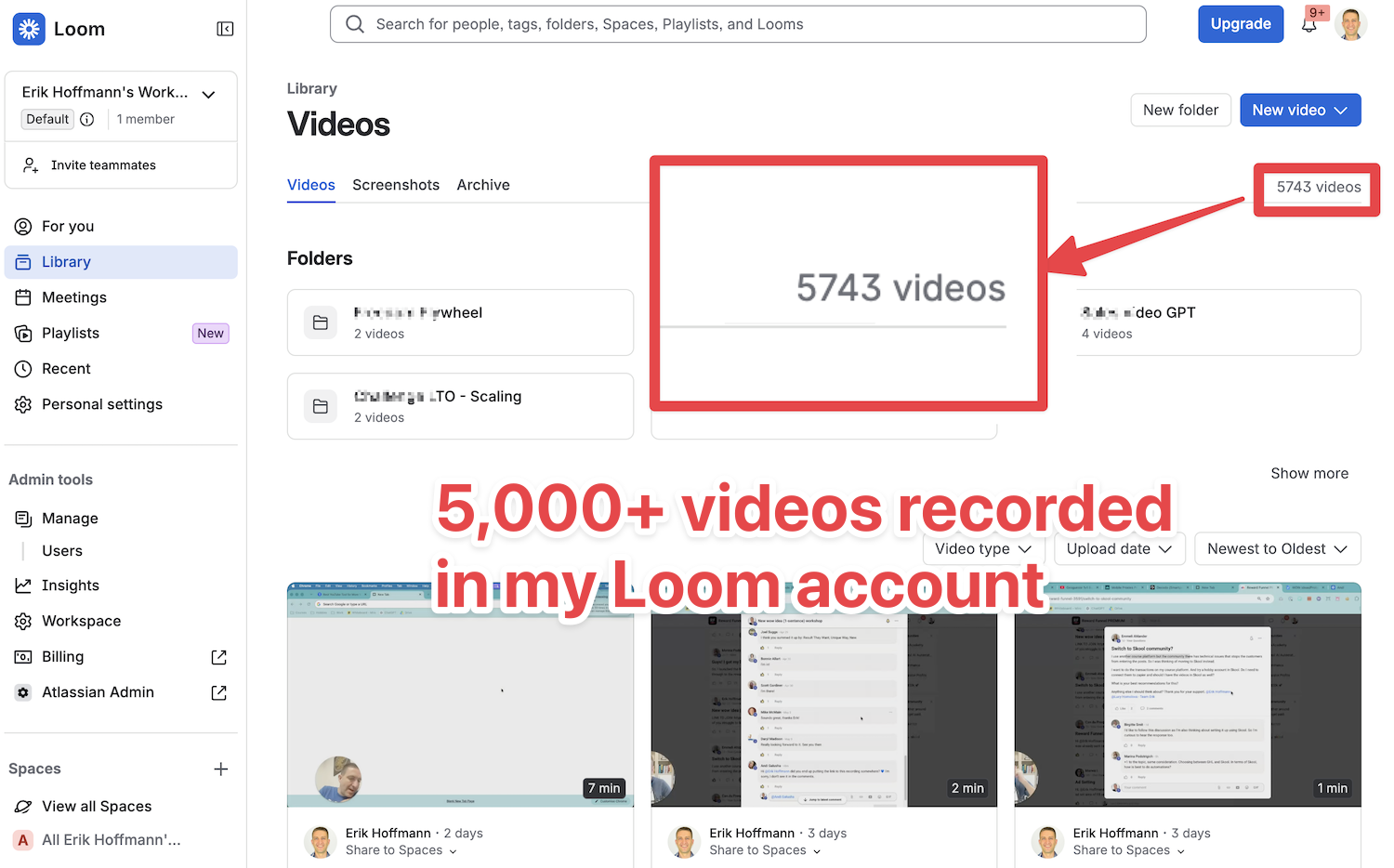Expand the workspace switcher chevron
1394x868 pixels.
(x=209, y=94)
